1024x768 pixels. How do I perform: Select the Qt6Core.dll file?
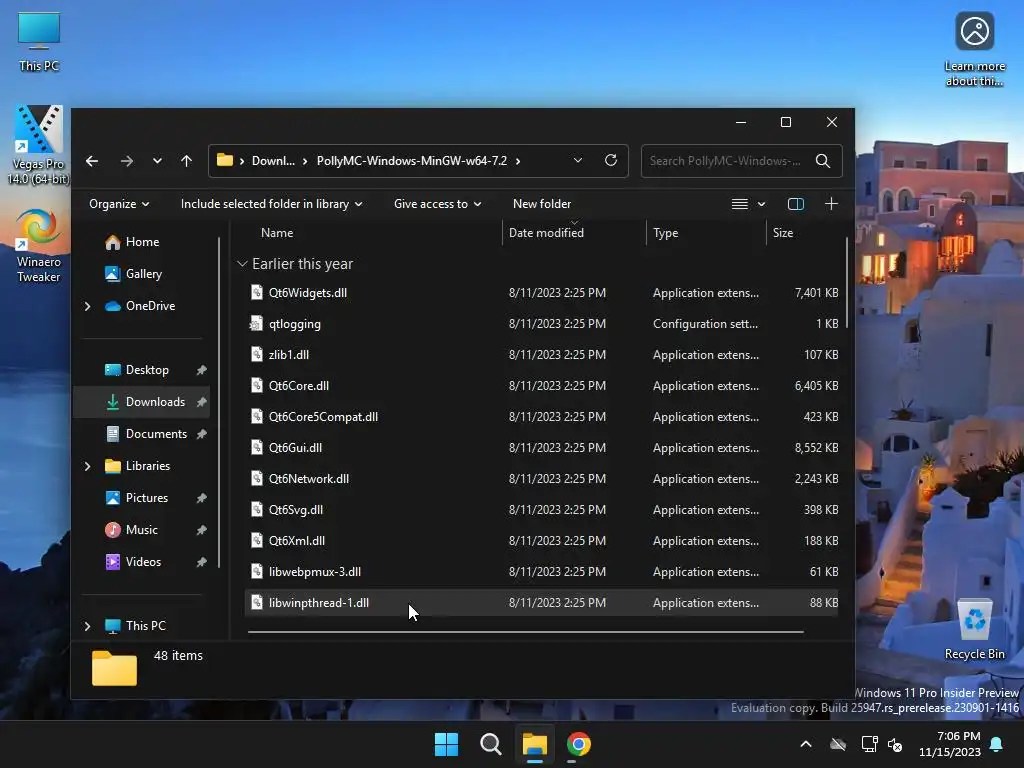click(x=541, y=386)
